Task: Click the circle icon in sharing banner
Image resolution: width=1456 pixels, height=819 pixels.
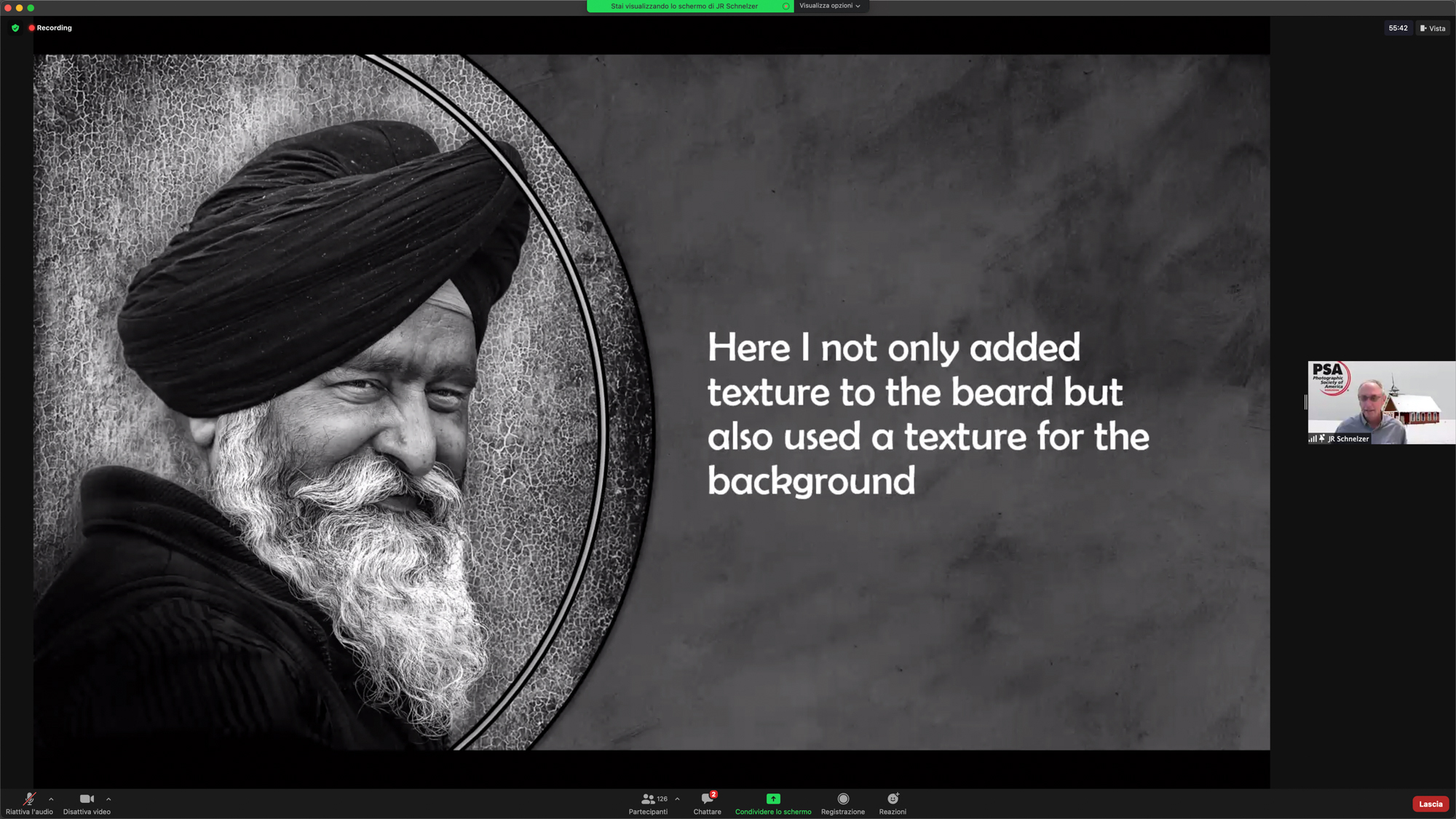Action: 786,6
